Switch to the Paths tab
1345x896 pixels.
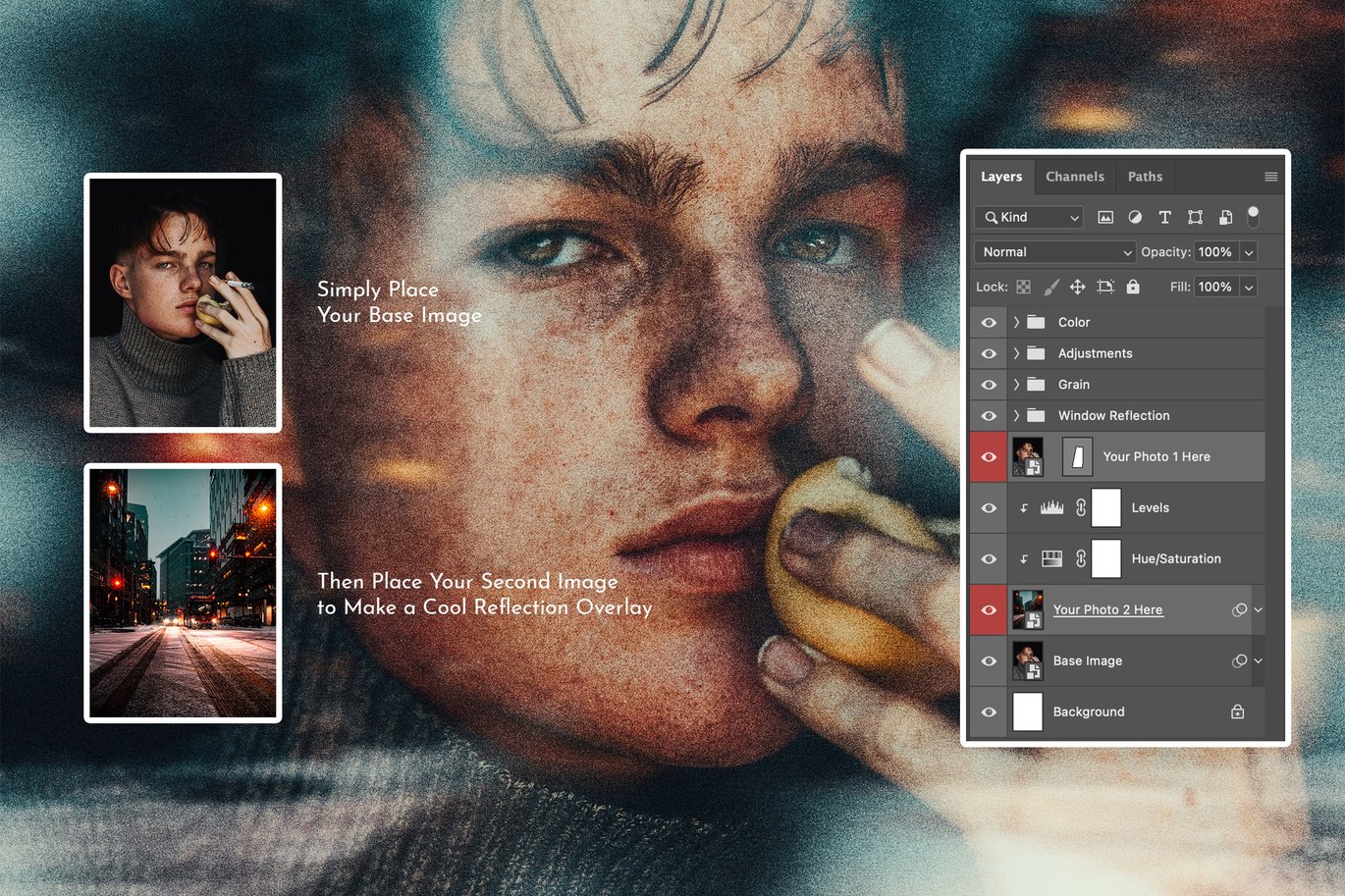[x=1145, y=177]
